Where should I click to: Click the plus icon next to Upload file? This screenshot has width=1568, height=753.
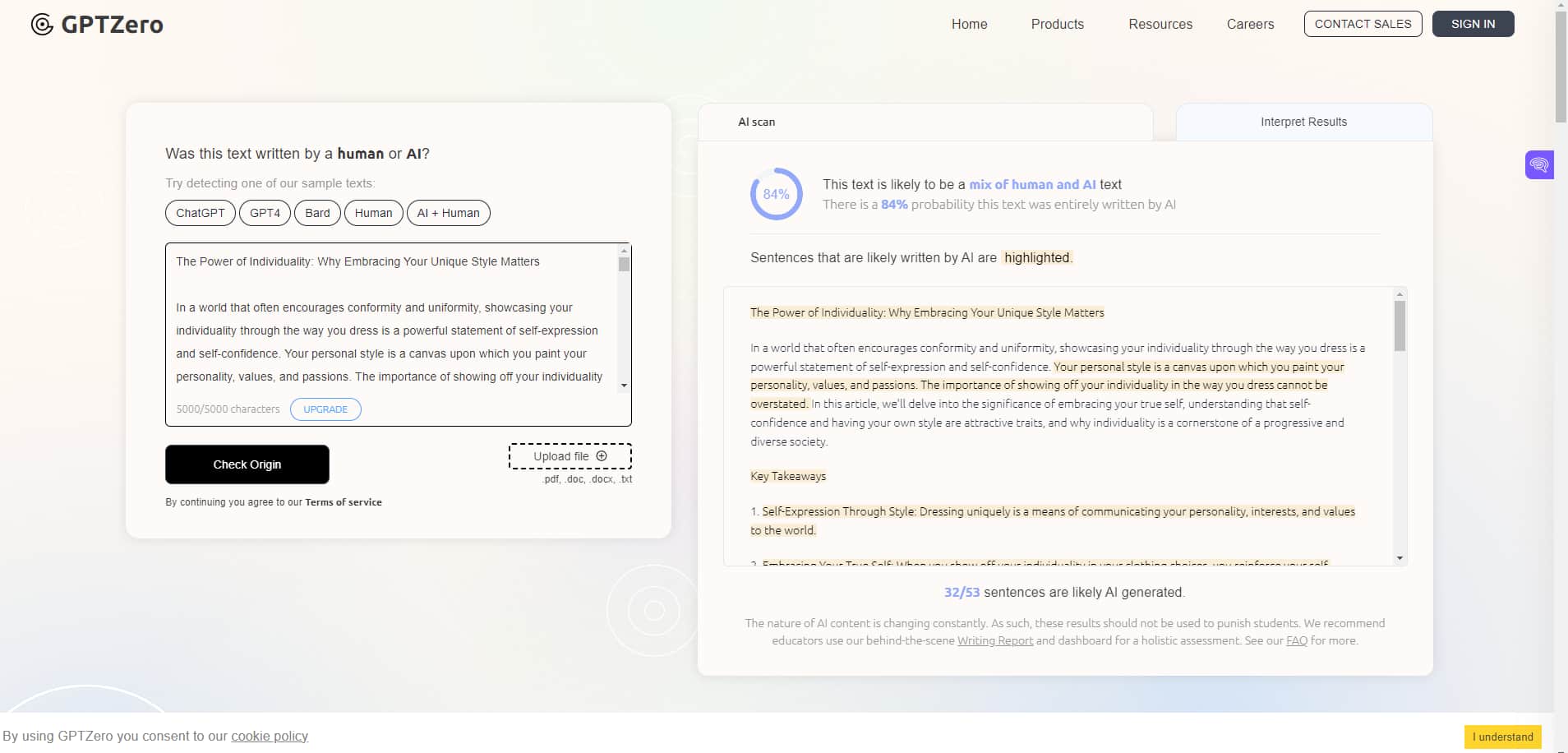pos(602,455)
